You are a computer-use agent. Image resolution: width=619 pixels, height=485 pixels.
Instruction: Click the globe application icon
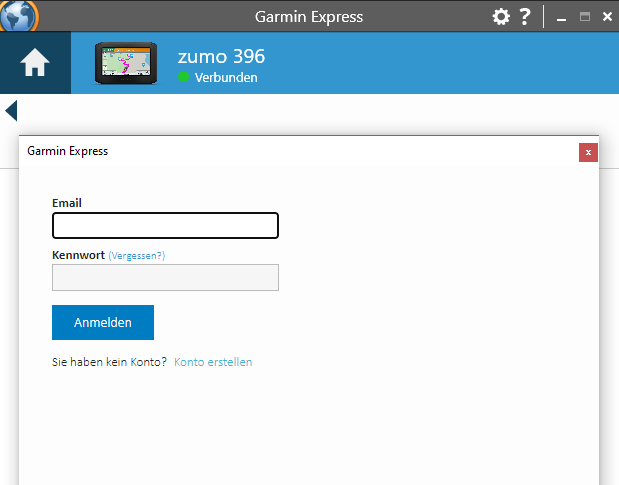(19, 16)
